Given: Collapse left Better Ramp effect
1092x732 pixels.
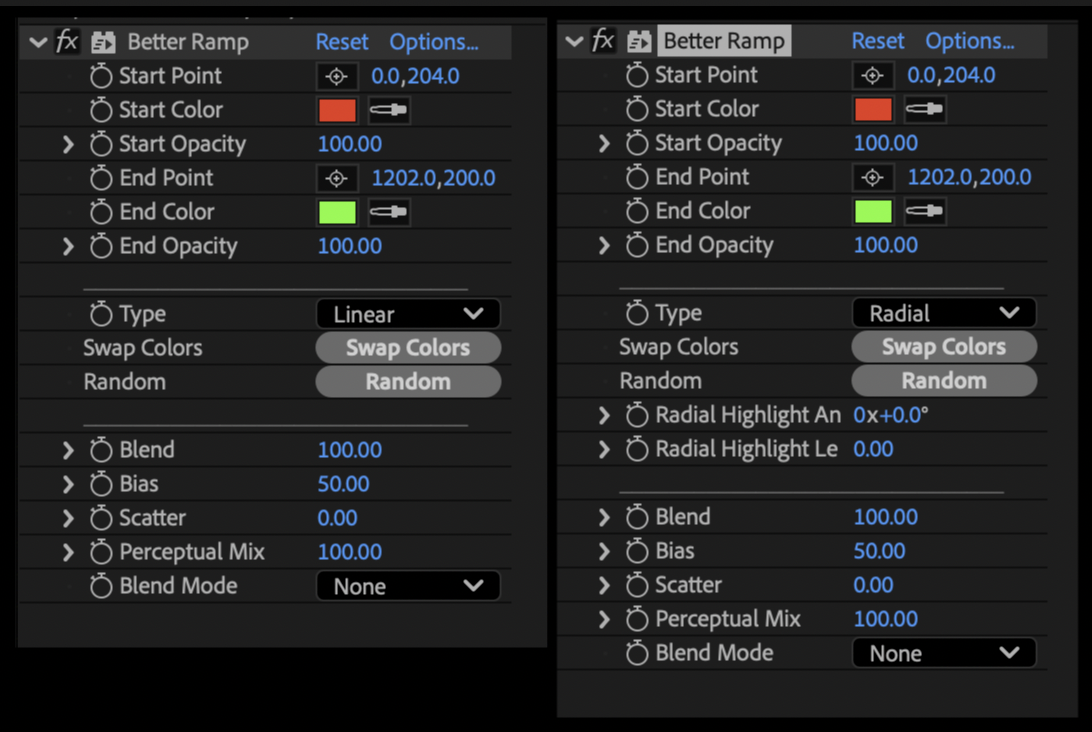Looking at the screenshot, I should tap(38, 42).
